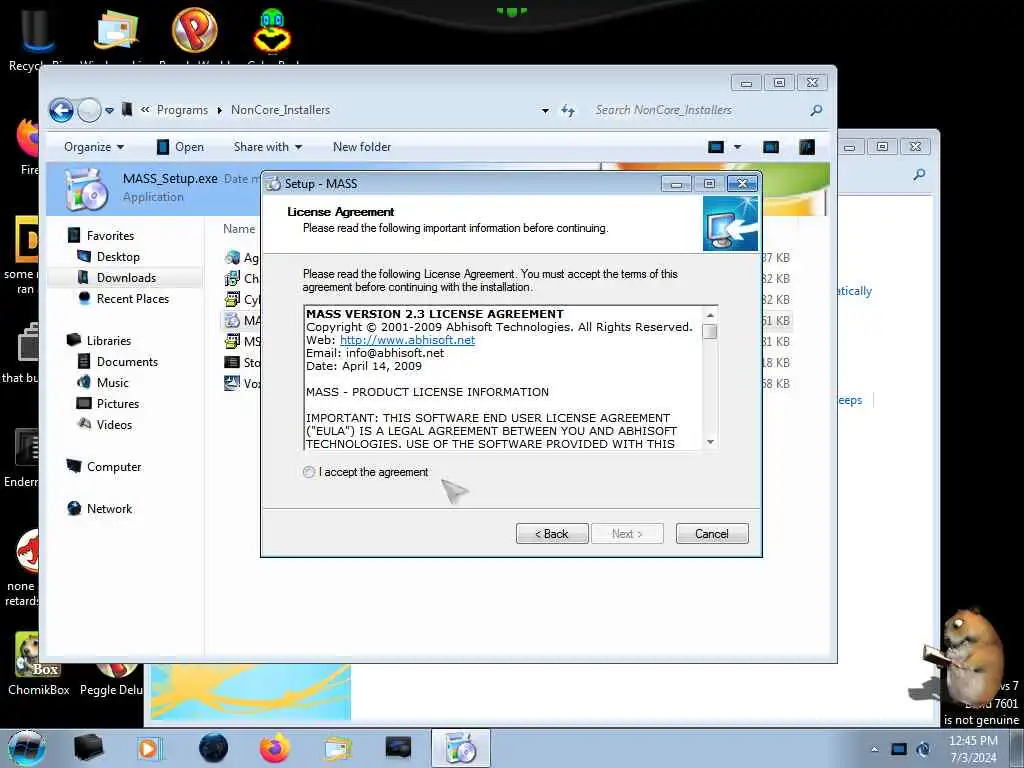Click the 'Sto' file icon in list
1024x768 pixels.
232,362
